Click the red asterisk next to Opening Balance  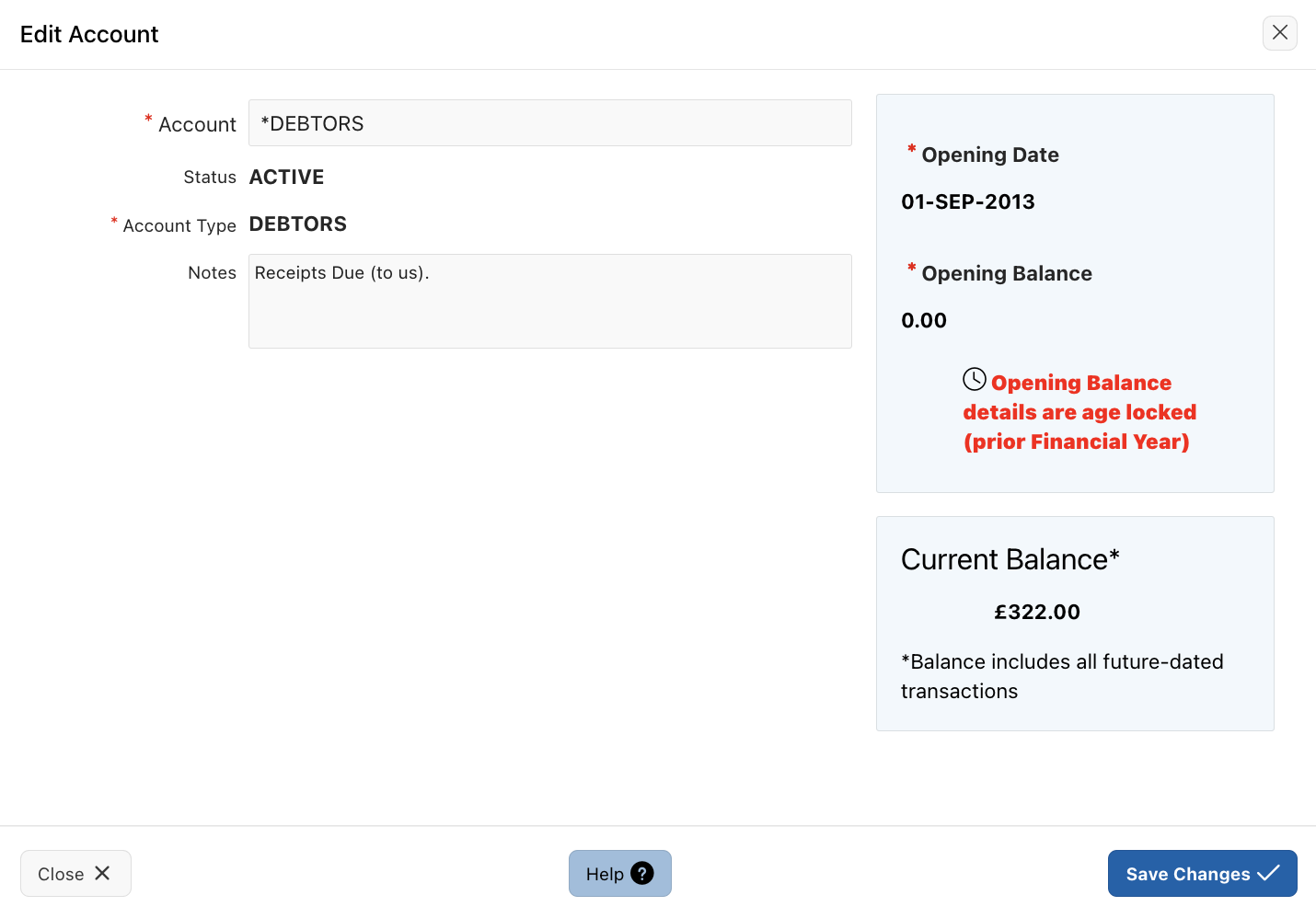(x=910, y=268)
